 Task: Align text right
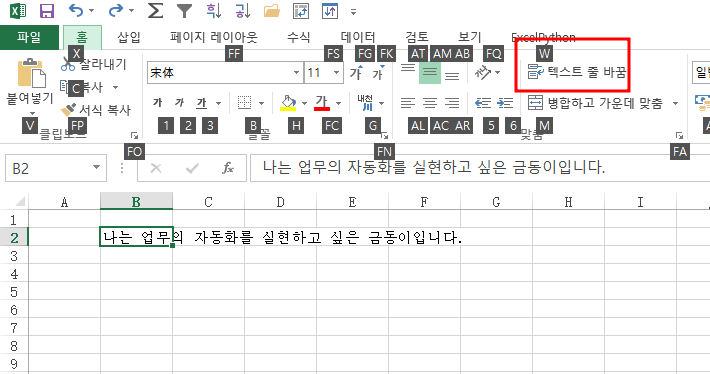click(452, 103)
